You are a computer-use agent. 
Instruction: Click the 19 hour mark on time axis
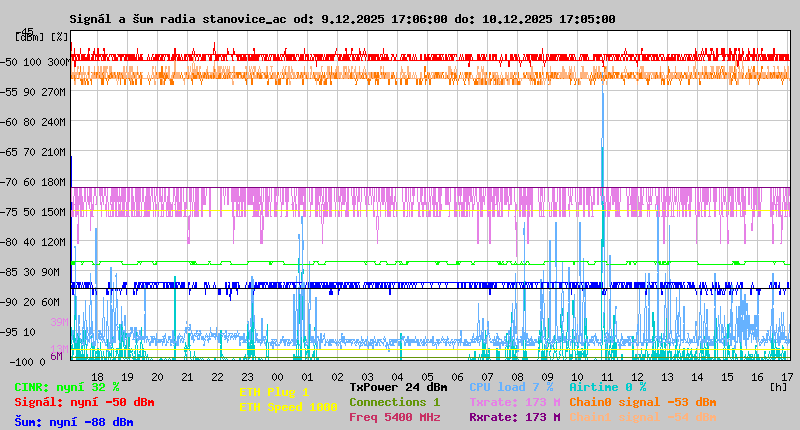click(x=127, y=376)
